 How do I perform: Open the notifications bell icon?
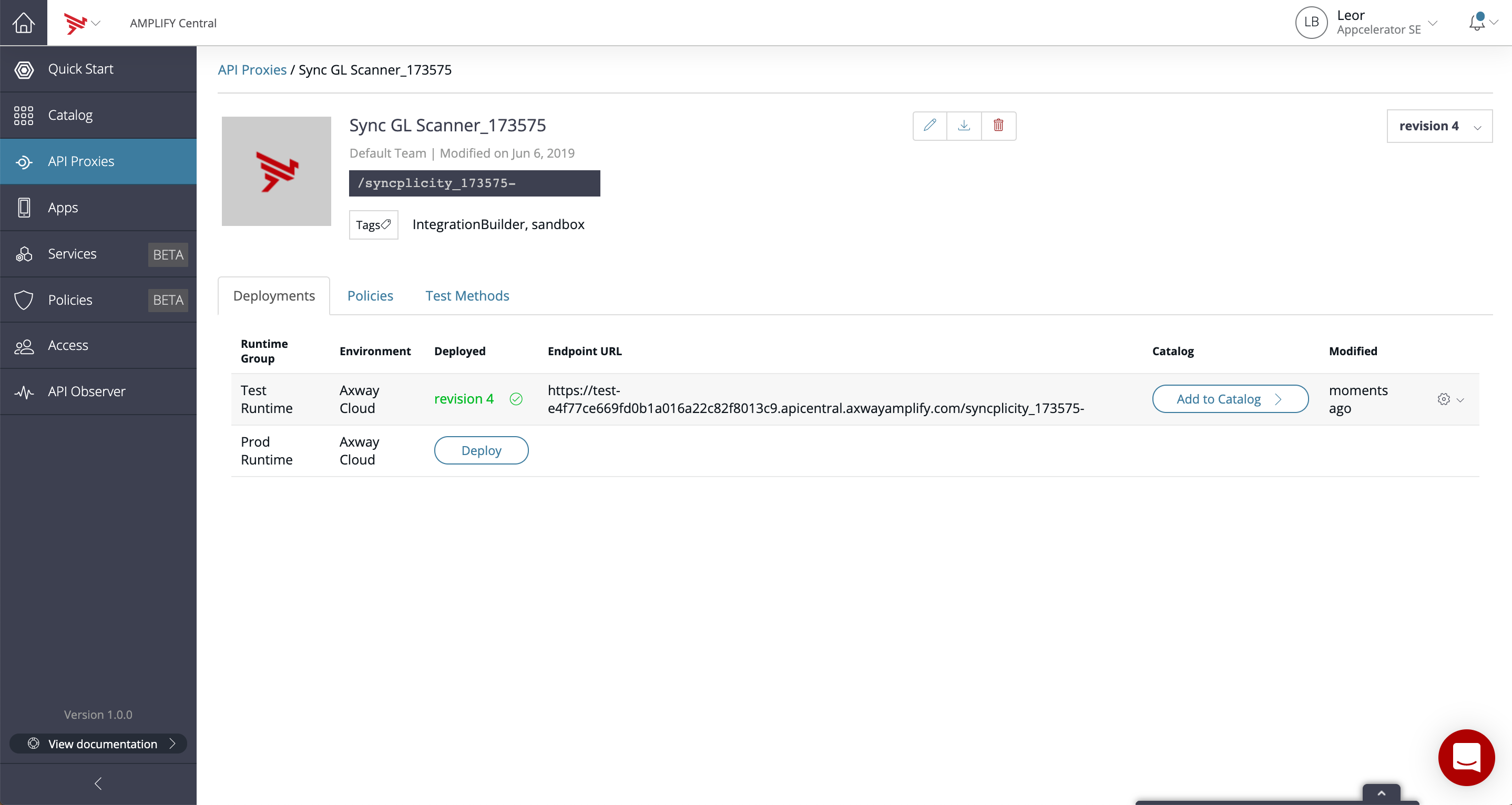point(1477,22)
